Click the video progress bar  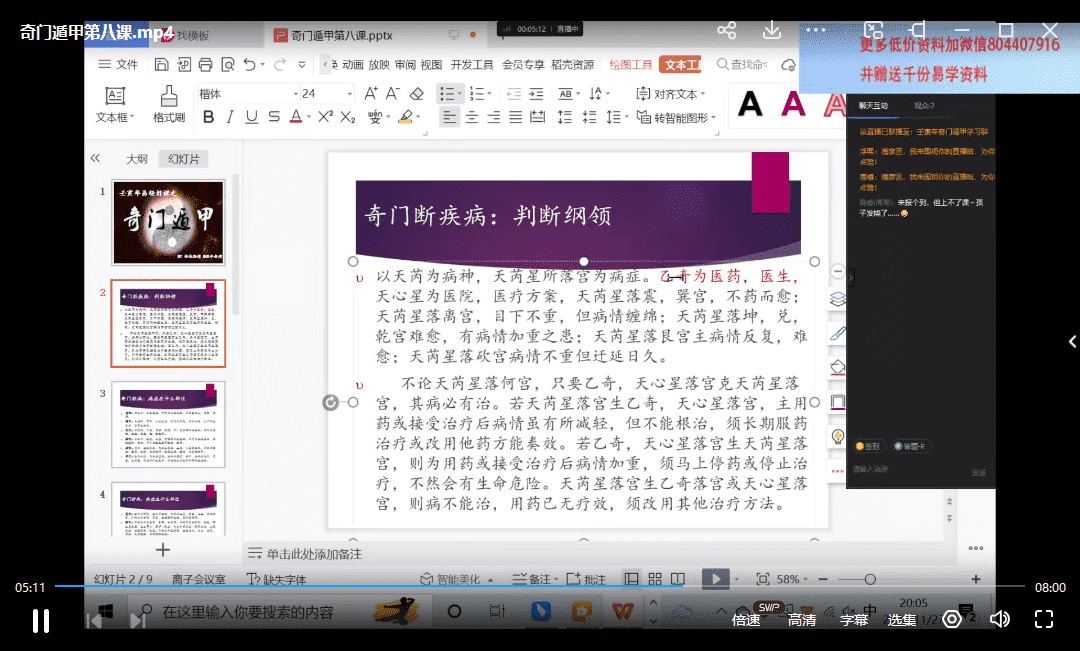[x=540, y=587]
